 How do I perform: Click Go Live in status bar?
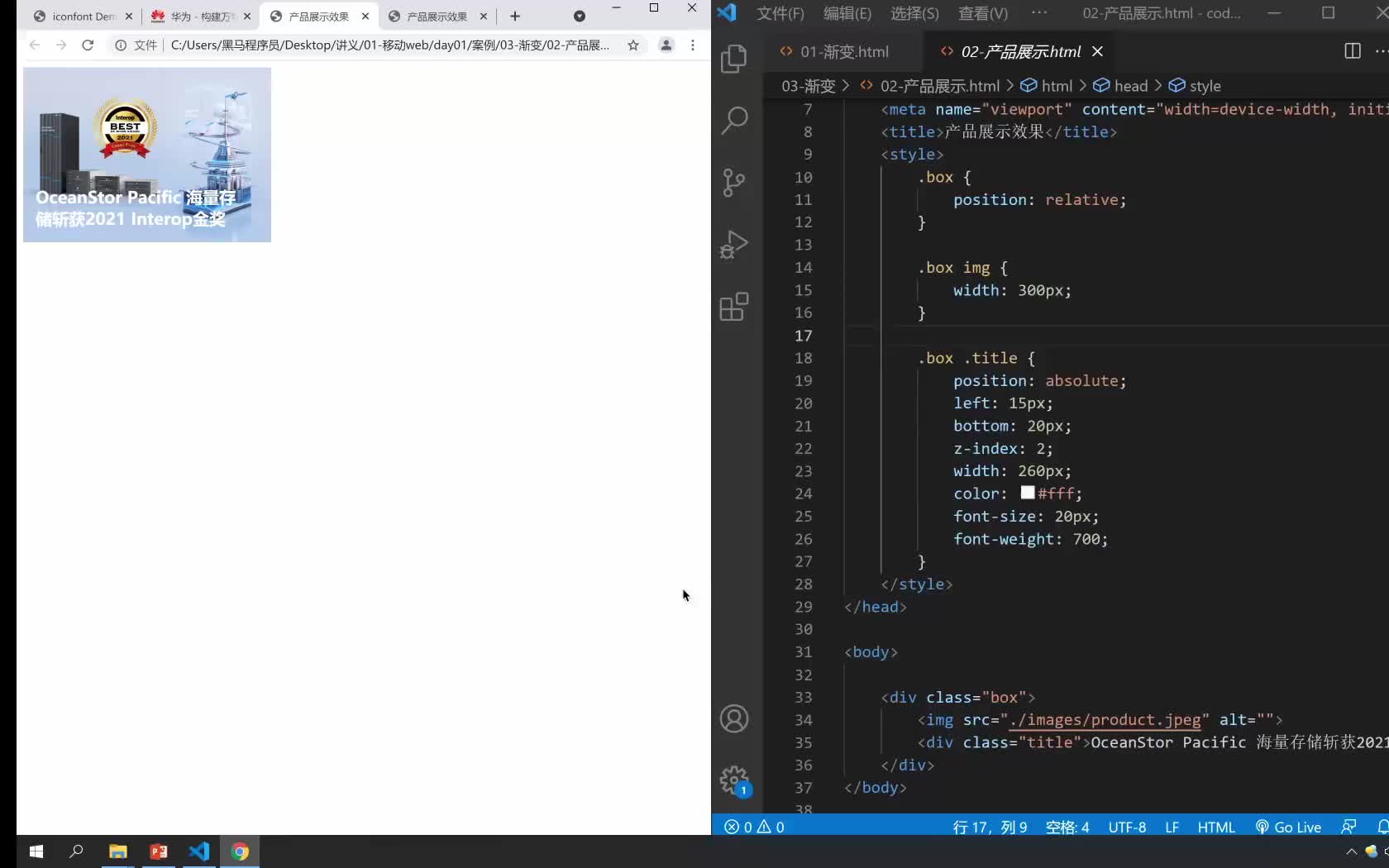pos(1288,827)
